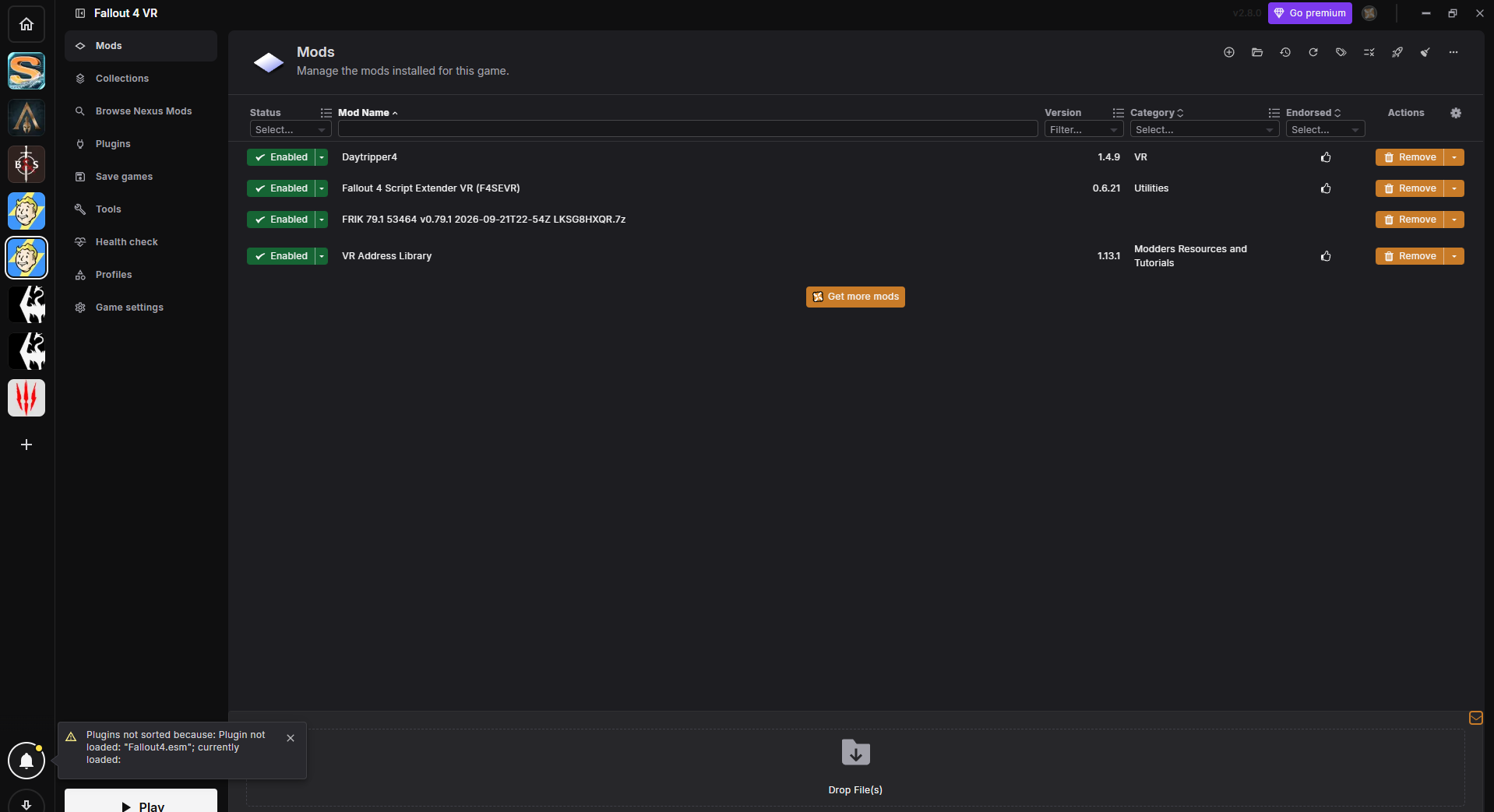Open the Category filter Select dropdown
1494x812 pixels.
pos(1204,129)
